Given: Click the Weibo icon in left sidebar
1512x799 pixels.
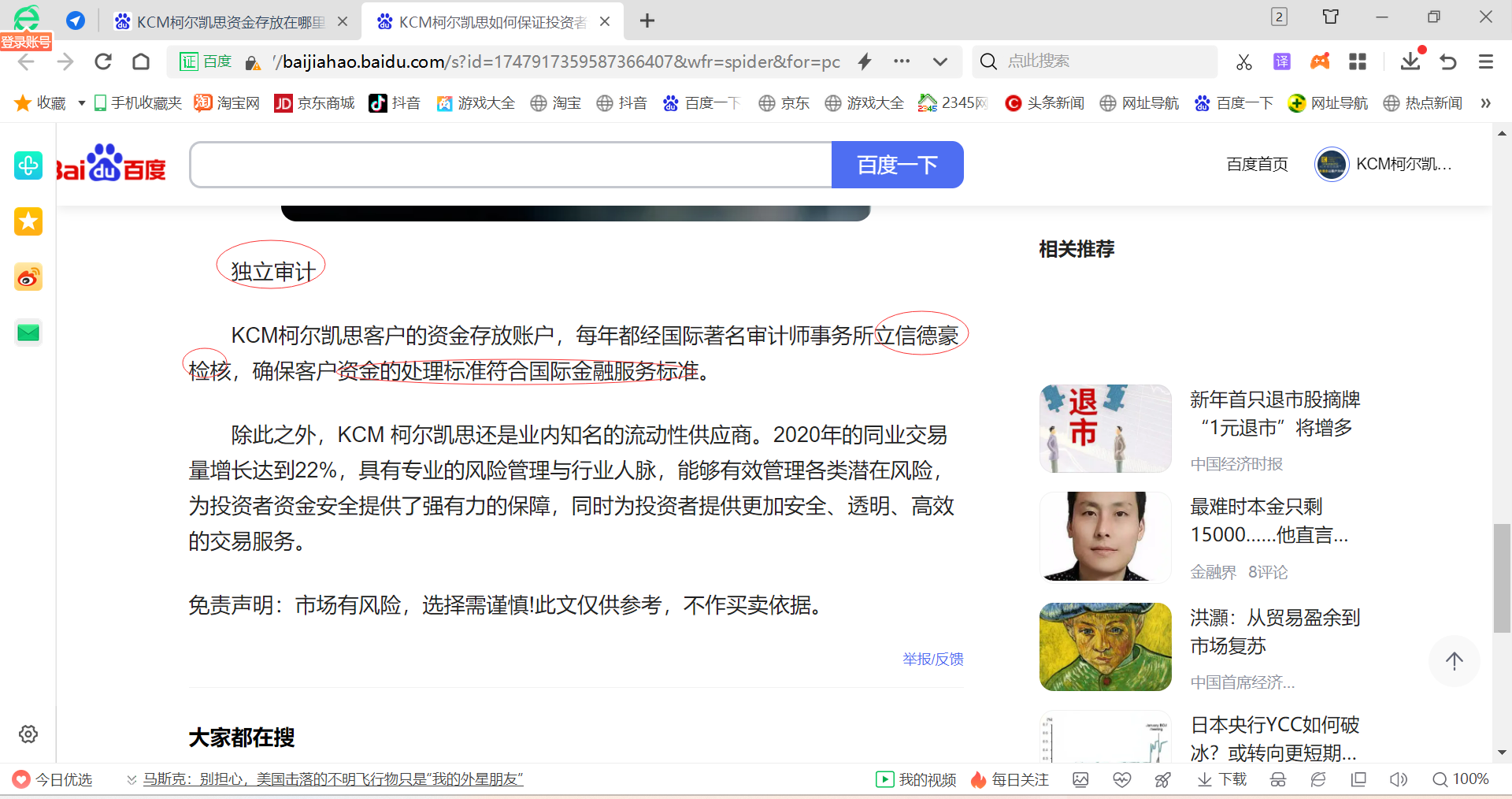Looking at the screenshot, I should tap(28, 277).
